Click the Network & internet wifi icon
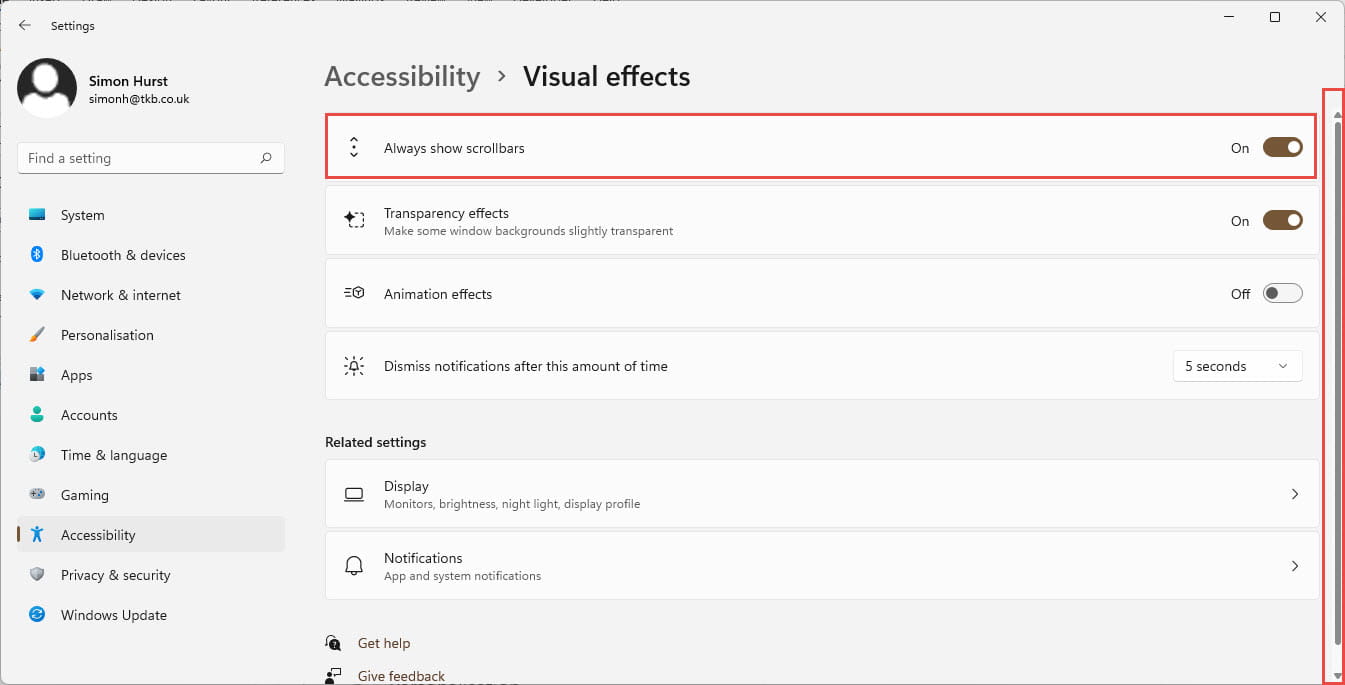Screen dimensions: 1345x685 click(x=37, y=295)
